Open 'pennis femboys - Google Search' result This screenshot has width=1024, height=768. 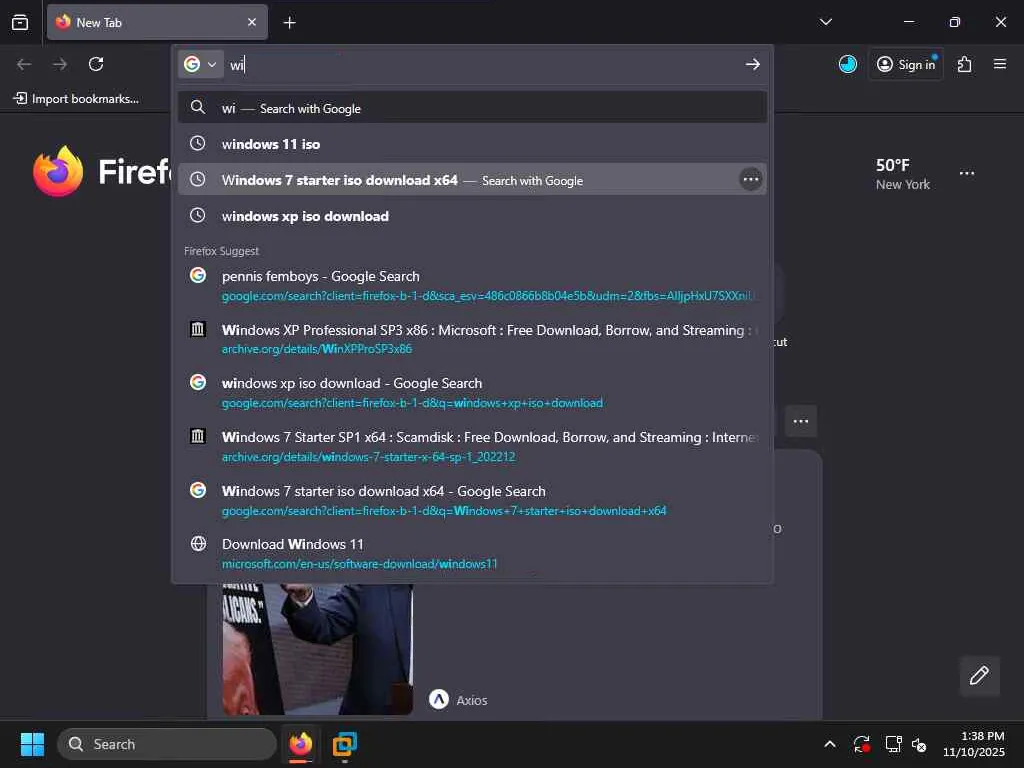(x=472, y=285)
